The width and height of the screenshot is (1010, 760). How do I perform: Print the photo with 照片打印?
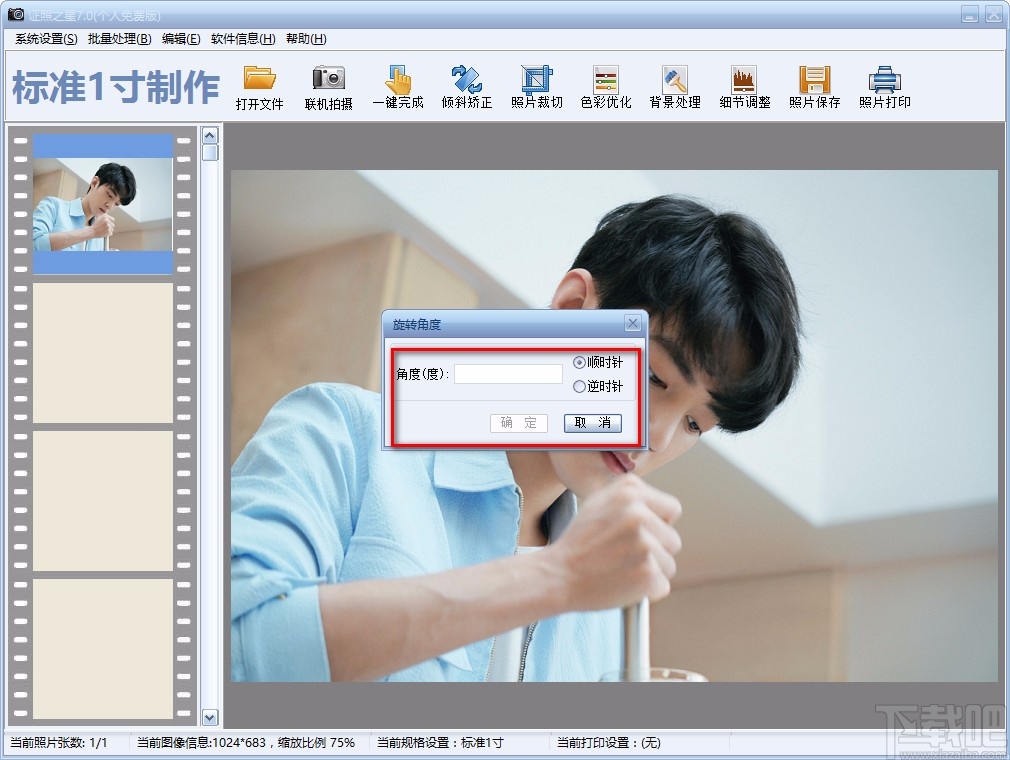tap(884, 88)
